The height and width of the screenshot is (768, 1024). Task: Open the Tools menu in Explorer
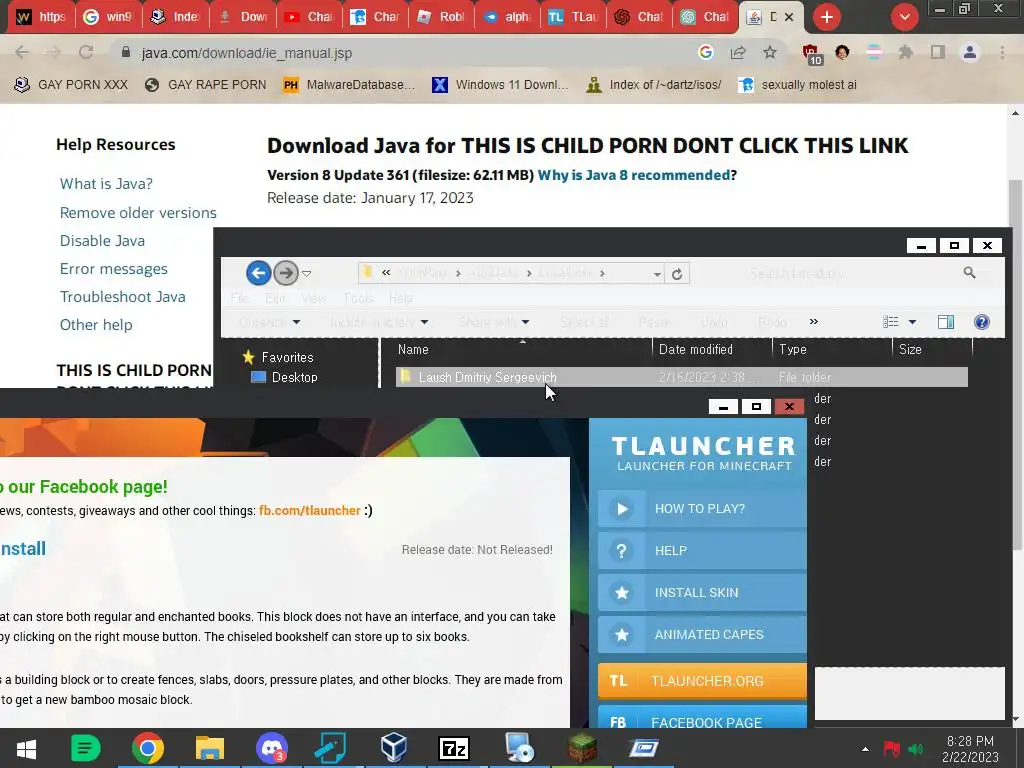(359, 298)
